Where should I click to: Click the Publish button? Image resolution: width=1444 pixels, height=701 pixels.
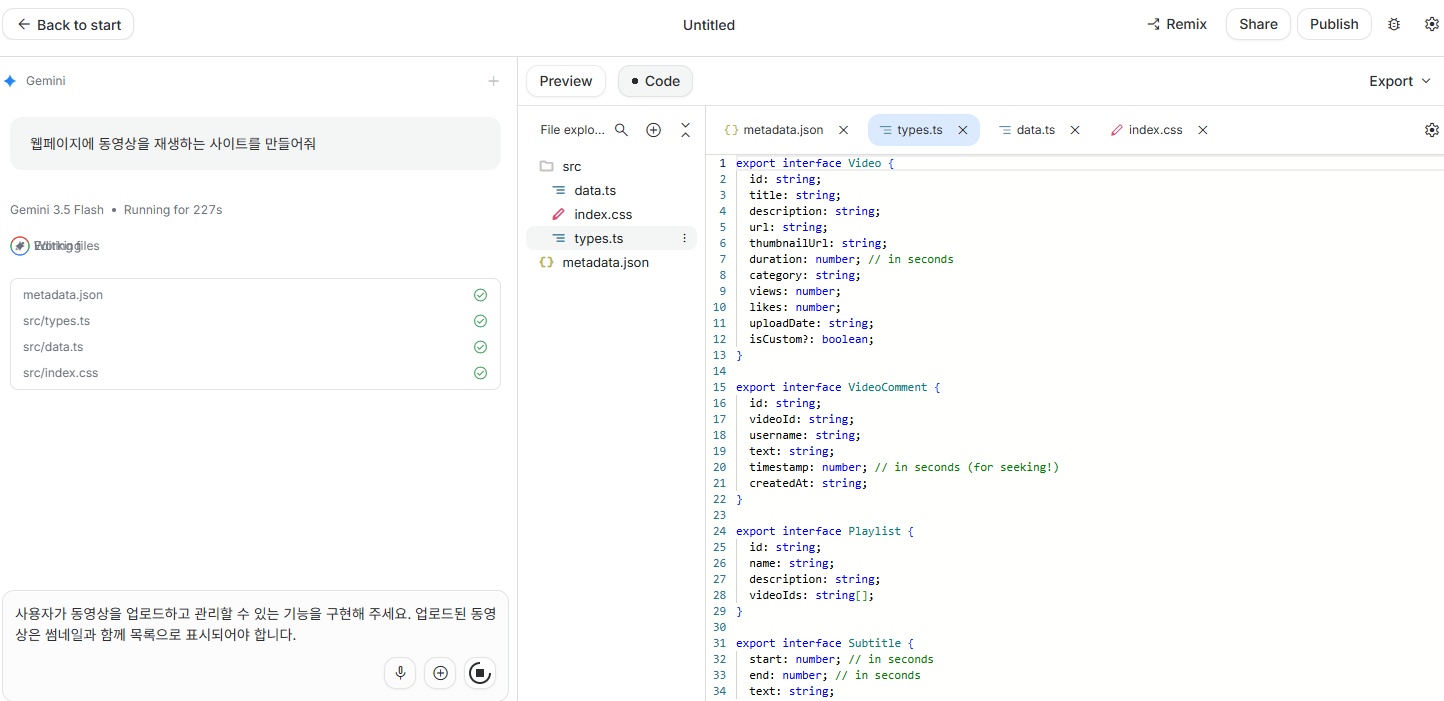tap(1334, 24)
